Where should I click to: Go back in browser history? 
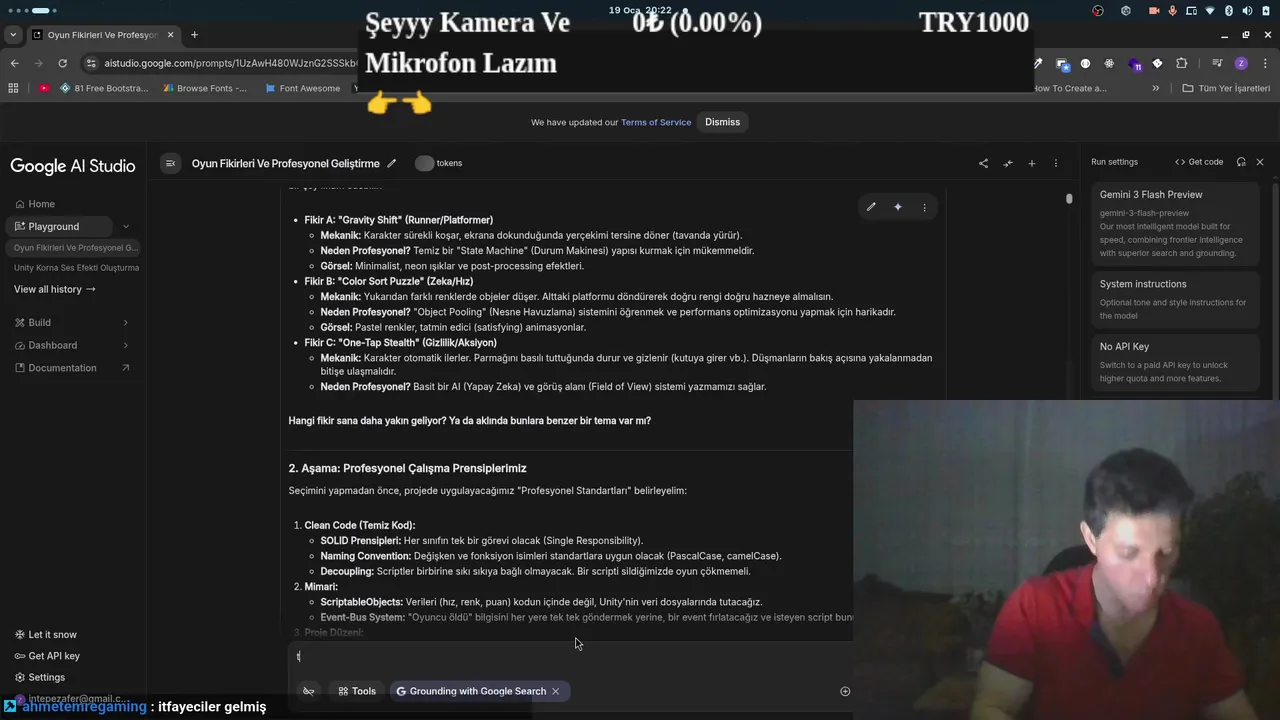coord(14,63)
